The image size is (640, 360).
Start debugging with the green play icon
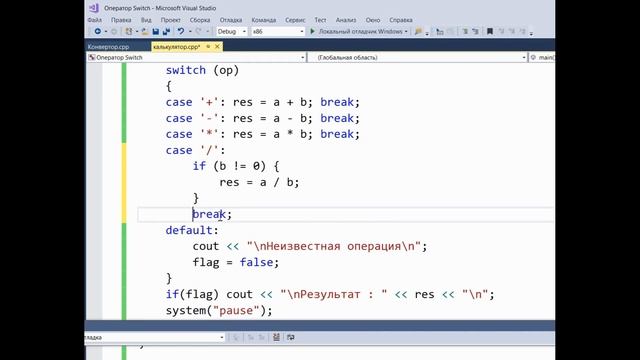(312, 31)
